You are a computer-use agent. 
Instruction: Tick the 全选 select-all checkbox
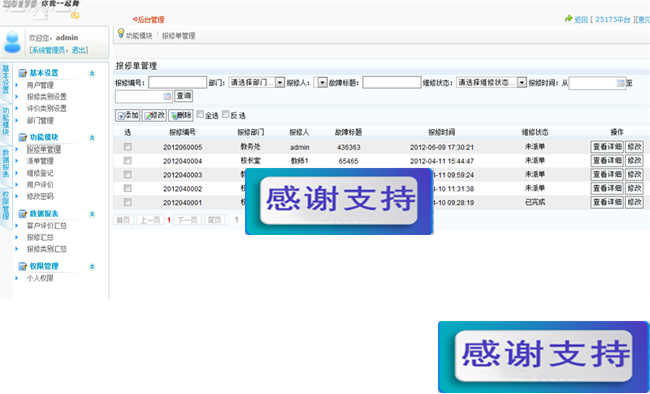(200, 114)
